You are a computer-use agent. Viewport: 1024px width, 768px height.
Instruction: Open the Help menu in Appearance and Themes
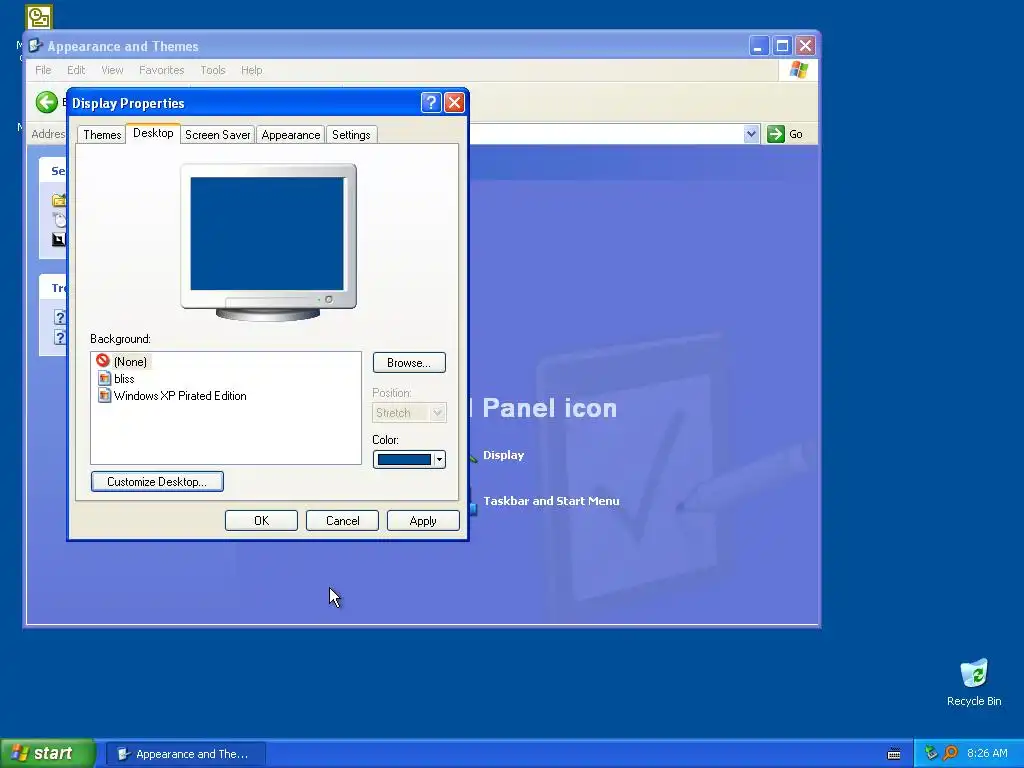point(251,70)
